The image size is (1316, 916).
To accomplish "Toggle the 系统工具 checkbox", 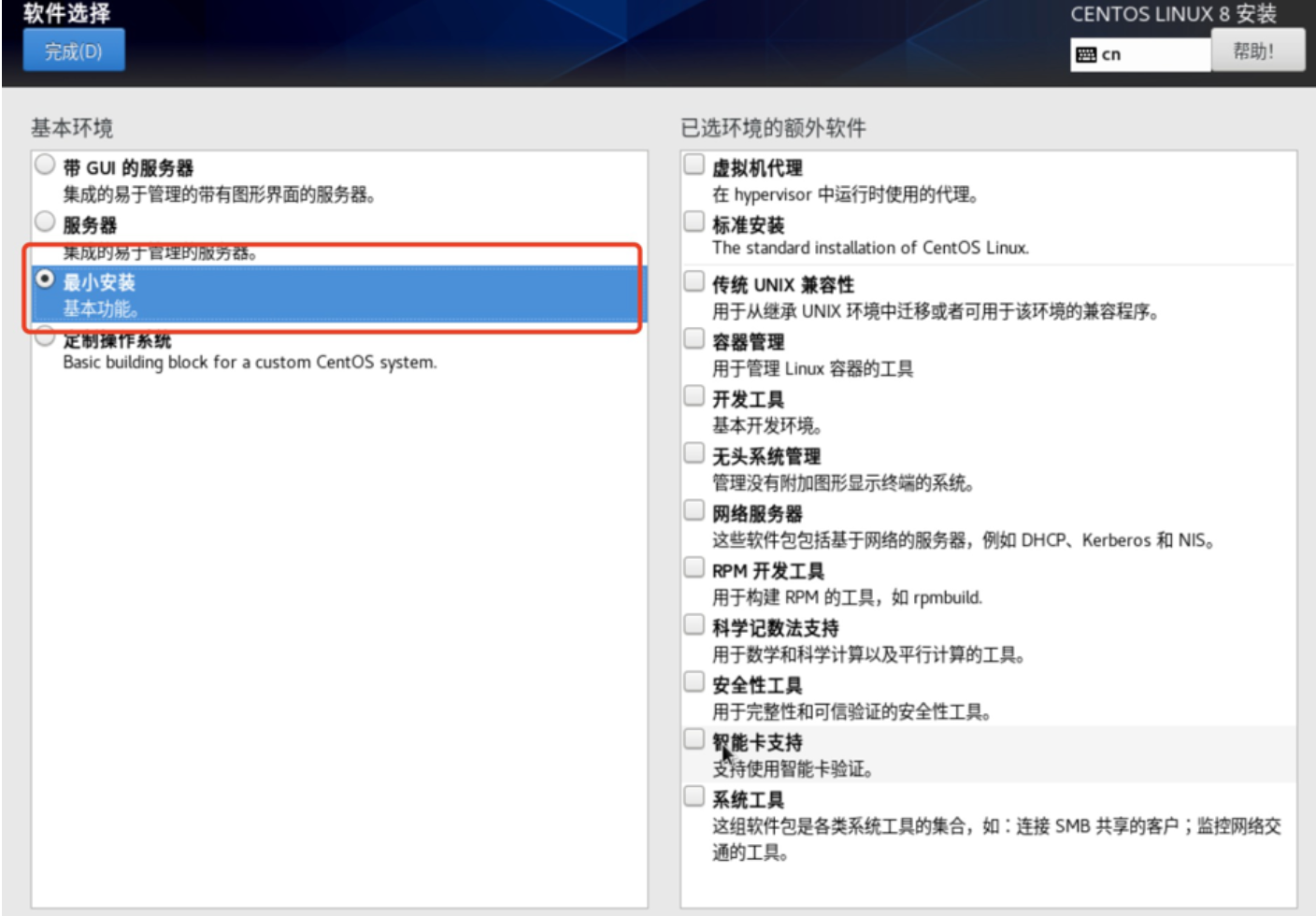I will click(x=694, y=796).
